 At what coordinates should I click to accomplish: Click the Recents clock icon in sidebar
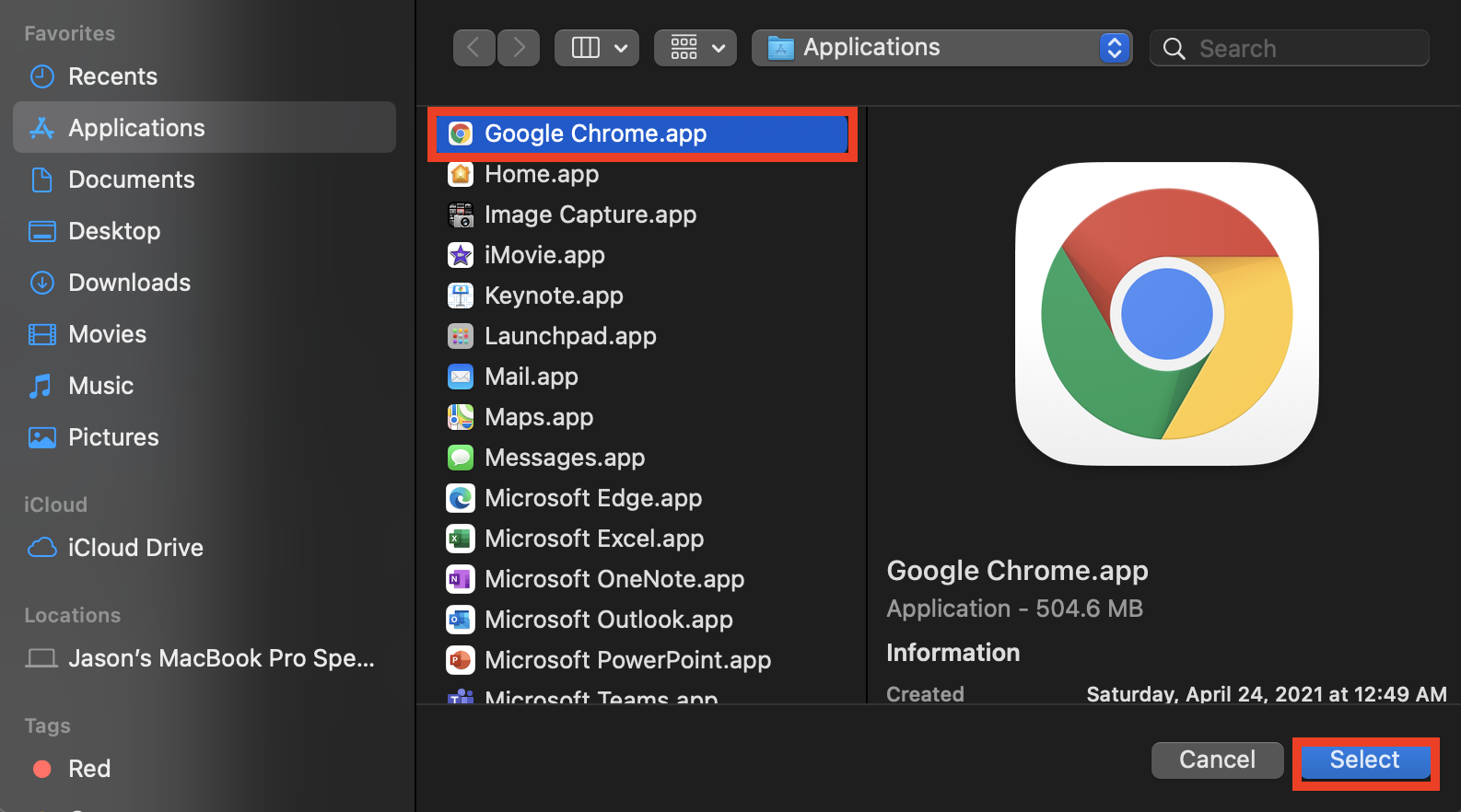click(x=42, y=76)
